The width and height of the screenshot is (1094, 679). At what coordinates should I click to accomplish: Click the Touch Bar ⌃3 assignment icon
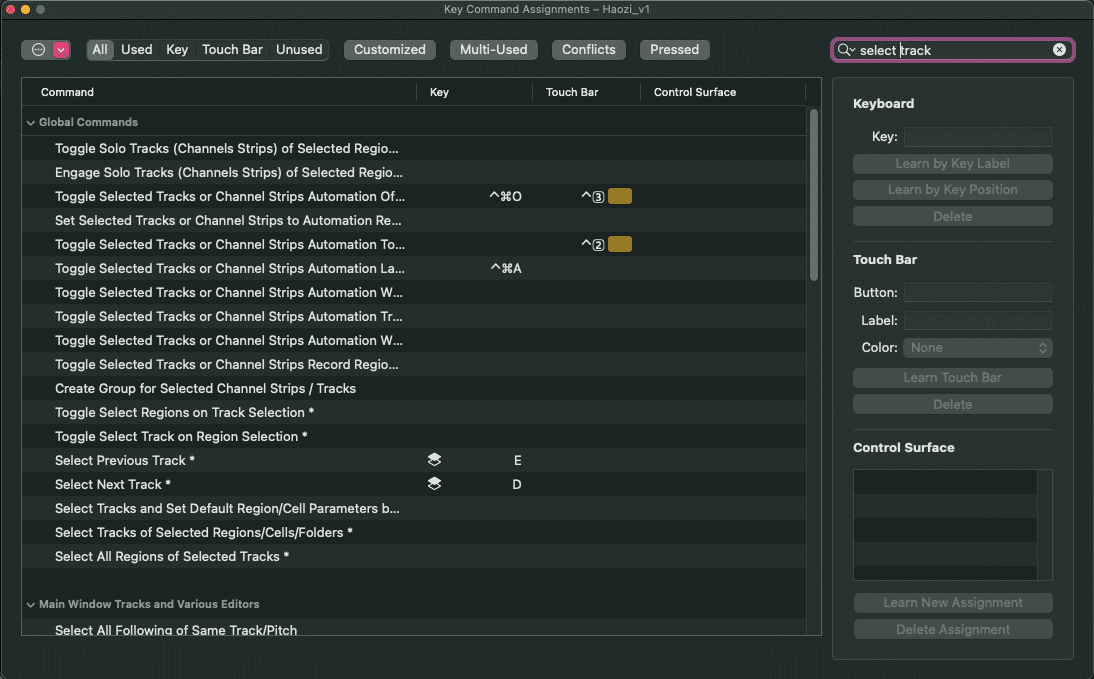(593, 197)
